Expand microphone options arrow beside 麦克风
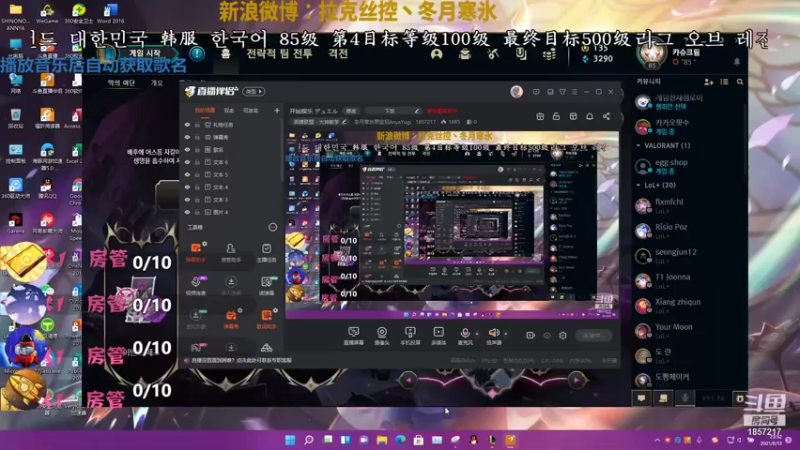 (477, 334)
